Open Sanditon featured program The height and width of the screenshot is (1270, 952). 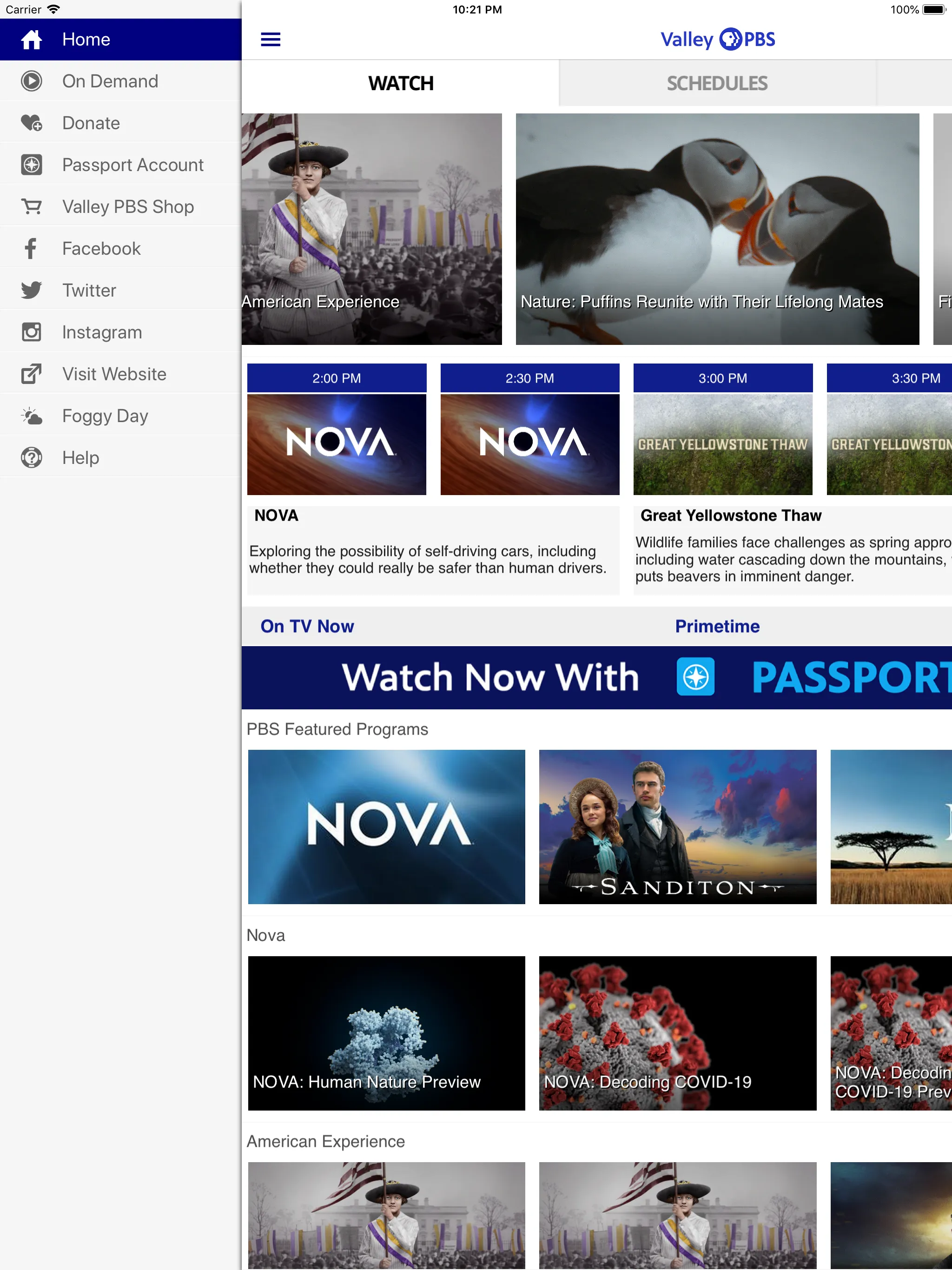point(678,827)
